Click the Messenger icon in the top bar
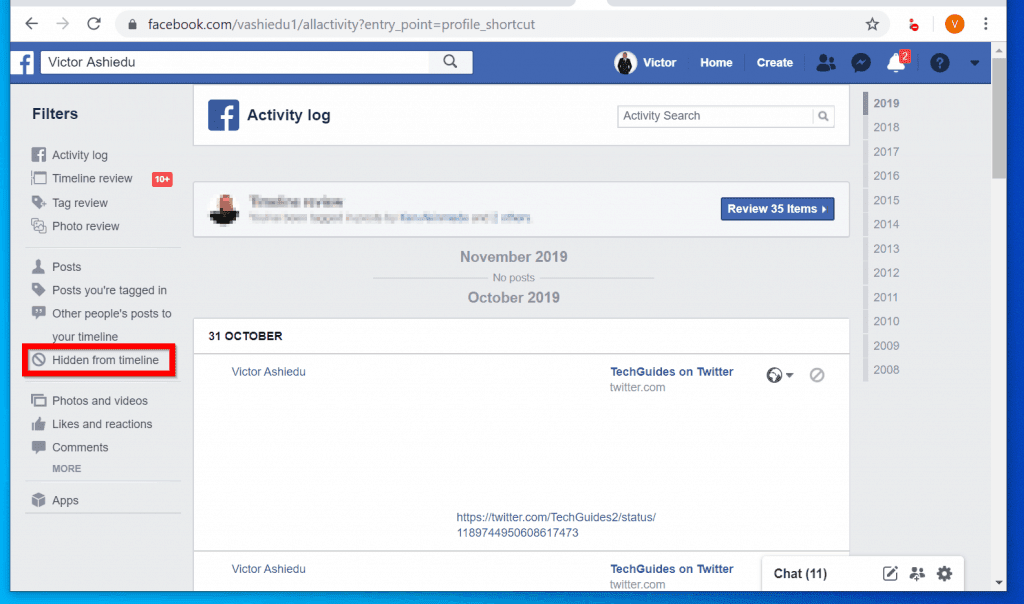1024x604 pixels. pyautogui.click(x=861, y=62)
